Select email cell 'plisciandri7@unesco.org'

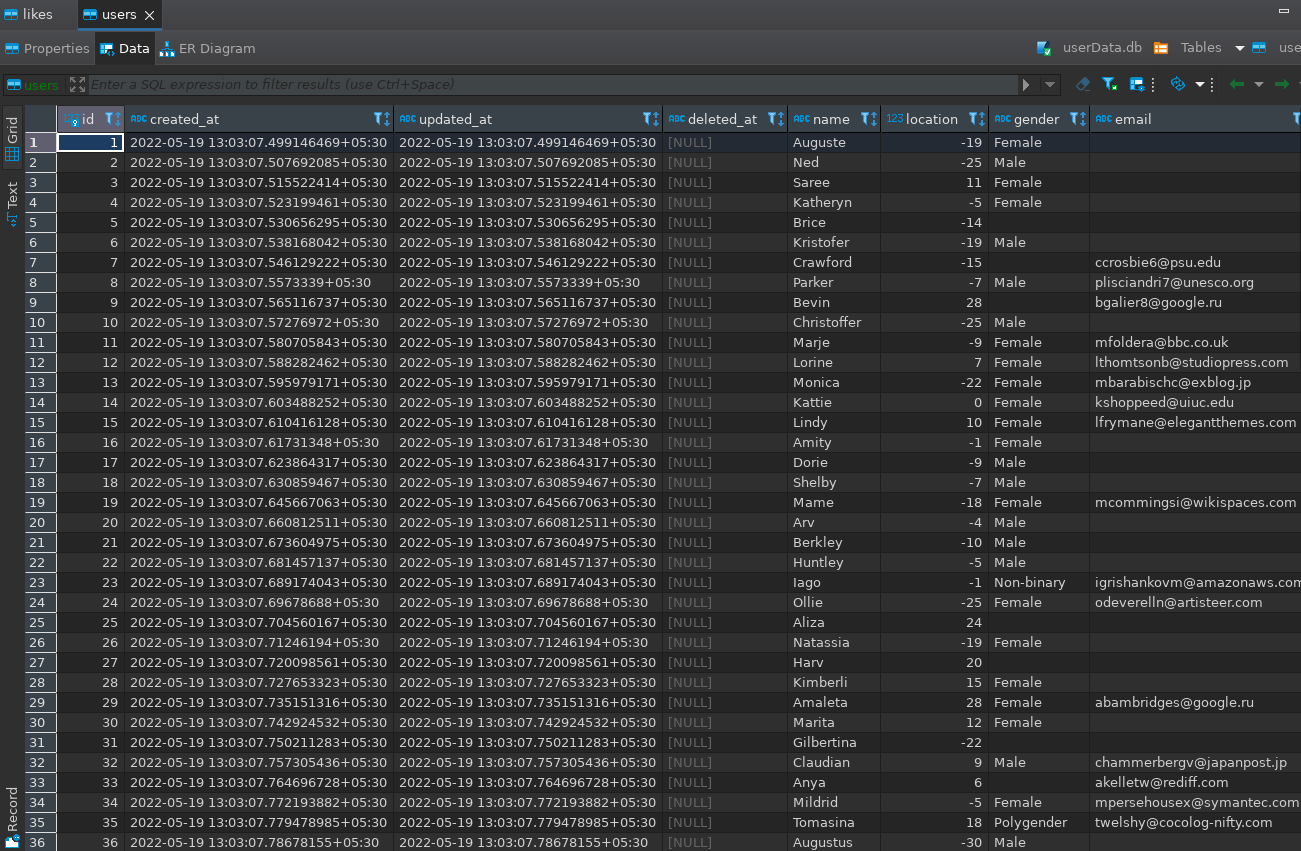pyautogui.click(x=1196, y=282)
